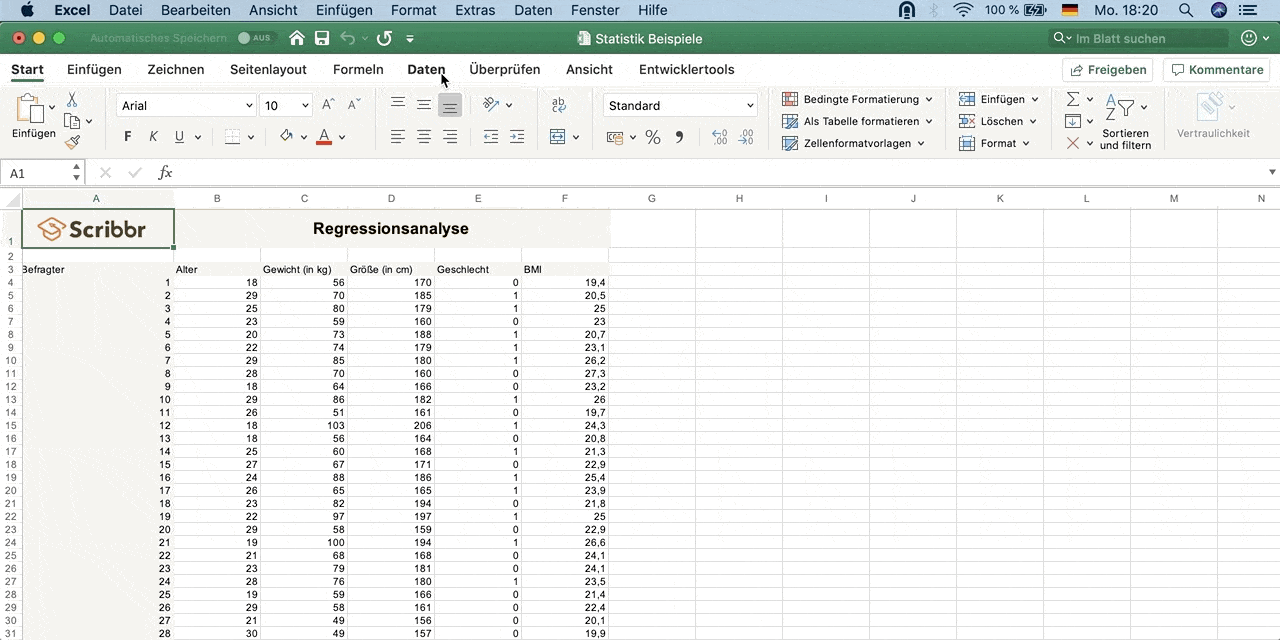Select the Regressionsanalyse title cell
This screenshot has width=1280, height=640.
(391, 228)
